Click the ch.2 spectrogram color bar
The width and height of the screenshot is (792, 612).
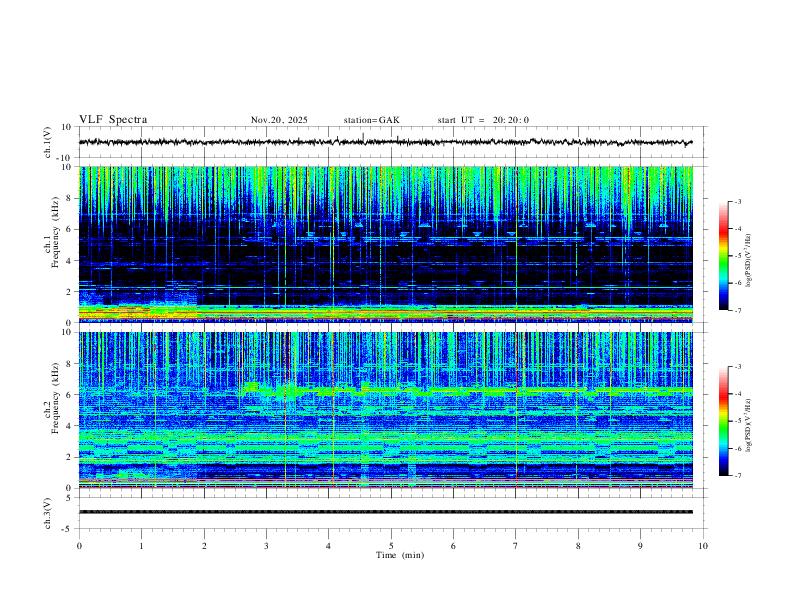tap(724, 421)
